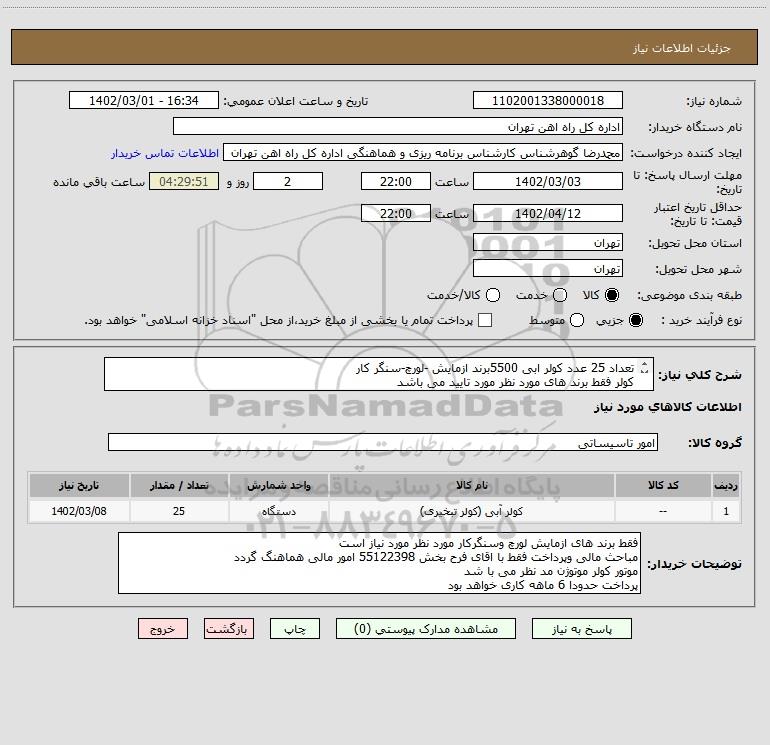Click the نام کالا column header
This screenshot has height=745, width=770.
click(471, 485)
